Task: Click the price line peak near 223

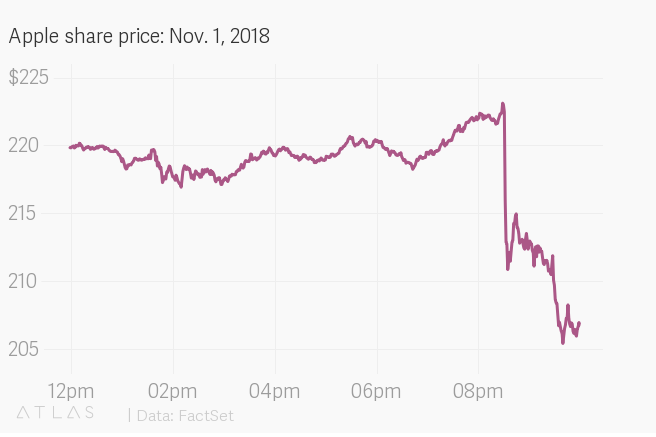Action: (x=502, y=104)
